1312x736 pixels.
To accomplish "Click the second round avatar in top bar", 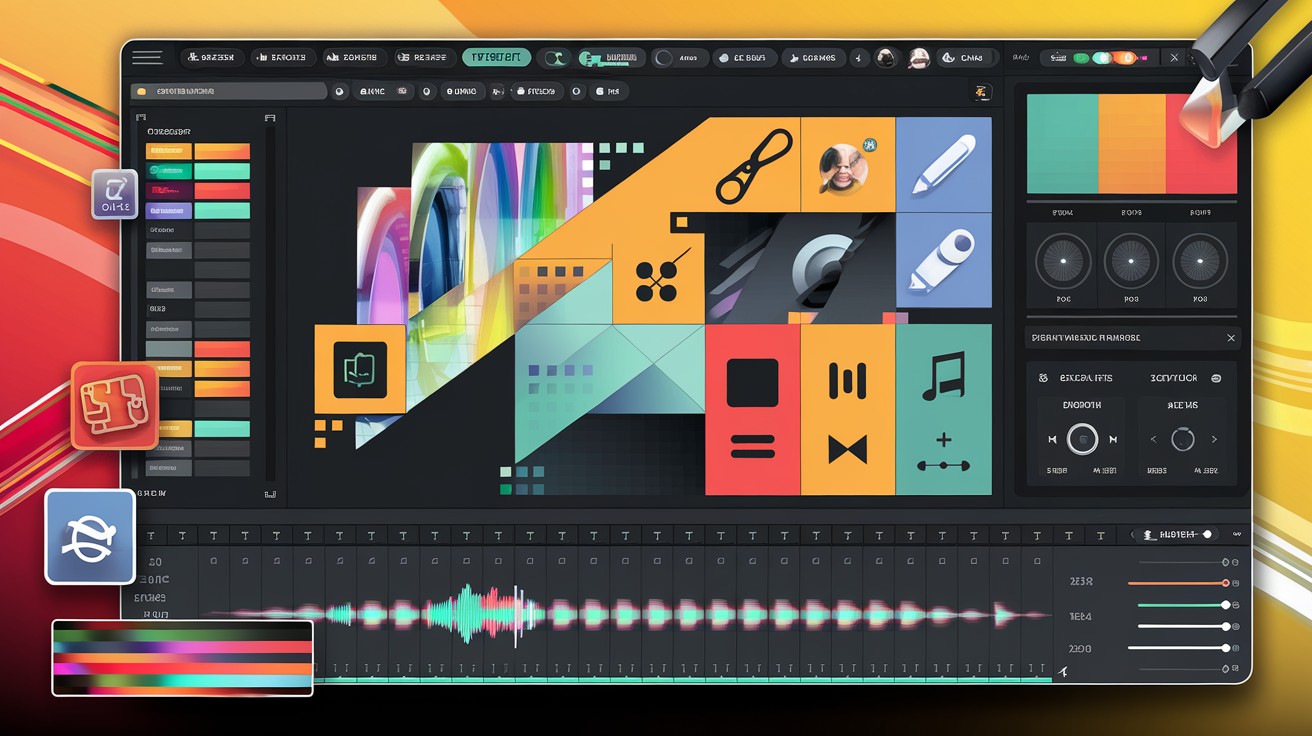I will (918, 58).
